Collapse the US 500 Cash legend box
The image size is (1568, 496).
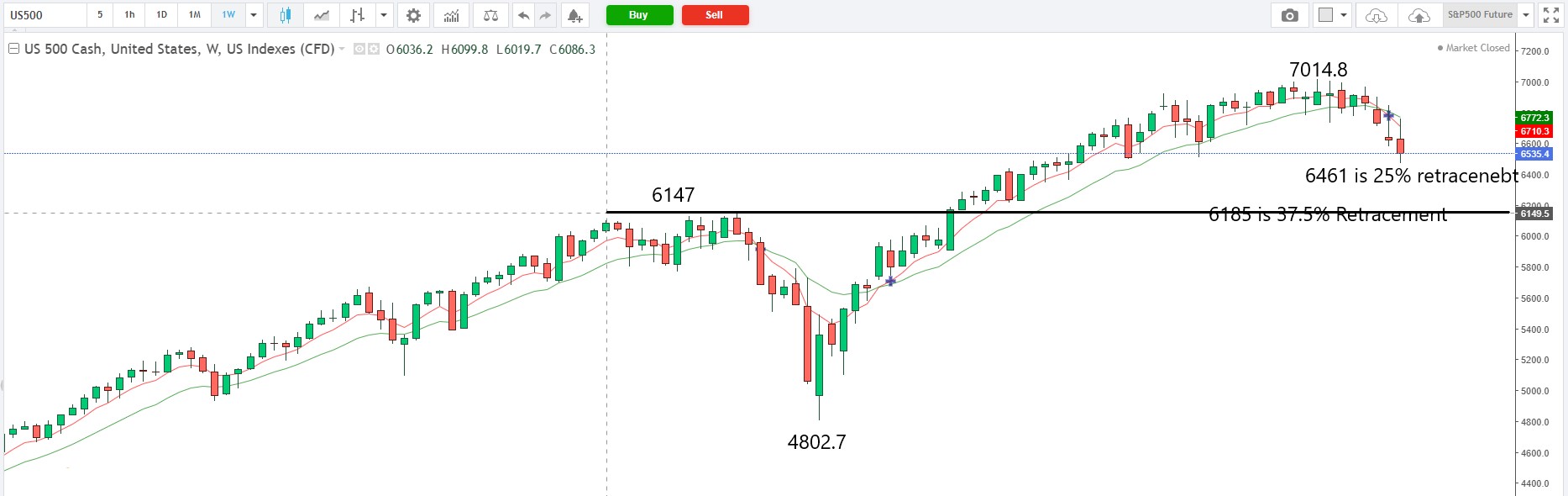pos(13,49)
